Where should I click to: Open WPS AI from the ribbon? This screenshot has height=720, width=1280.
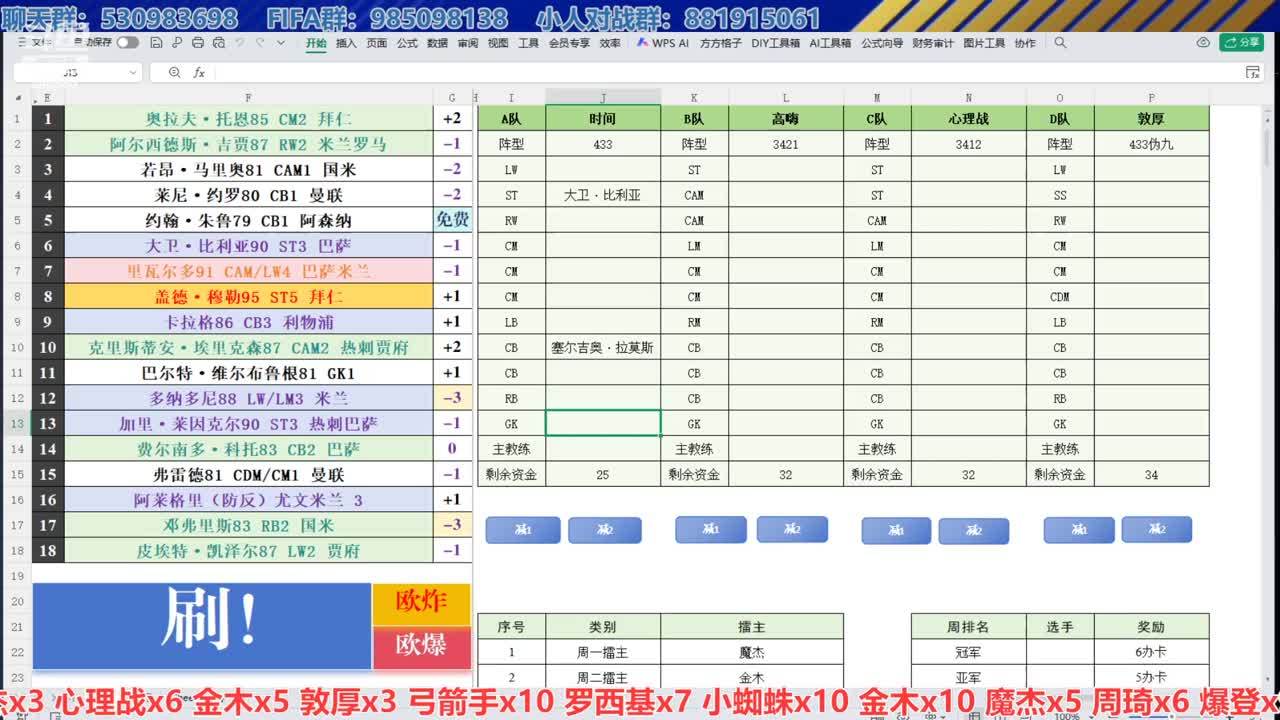point(663,43)
